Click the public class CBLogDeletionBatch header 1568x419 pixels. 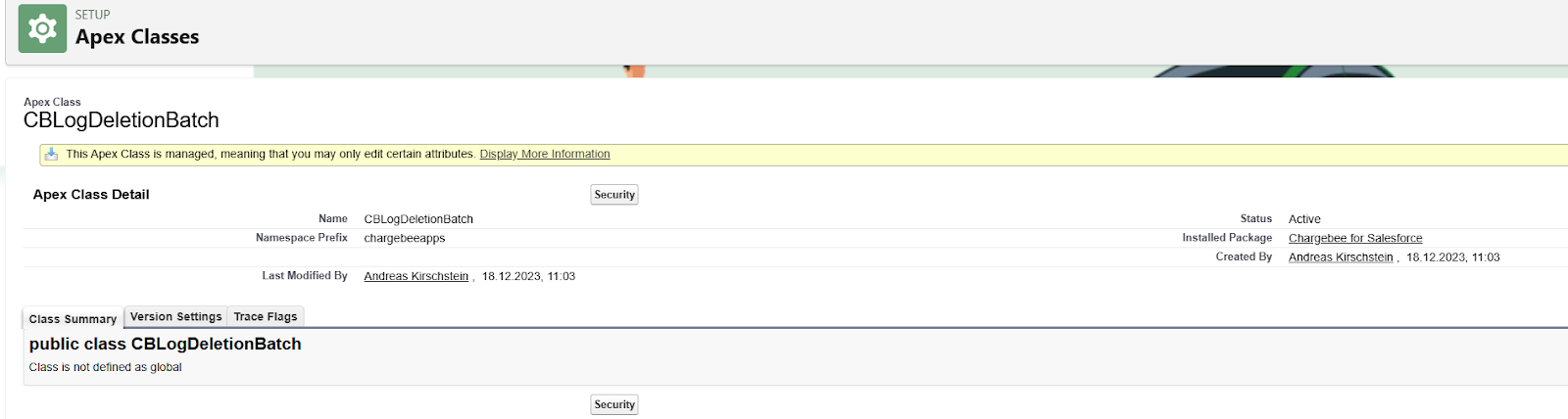165,344
